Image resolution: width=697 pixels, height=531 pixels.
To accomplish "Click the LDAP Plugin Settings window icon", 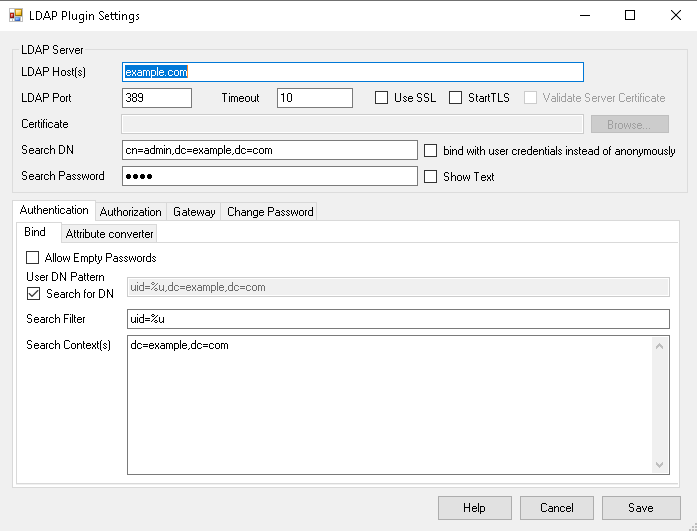I will tap(16, 16).
